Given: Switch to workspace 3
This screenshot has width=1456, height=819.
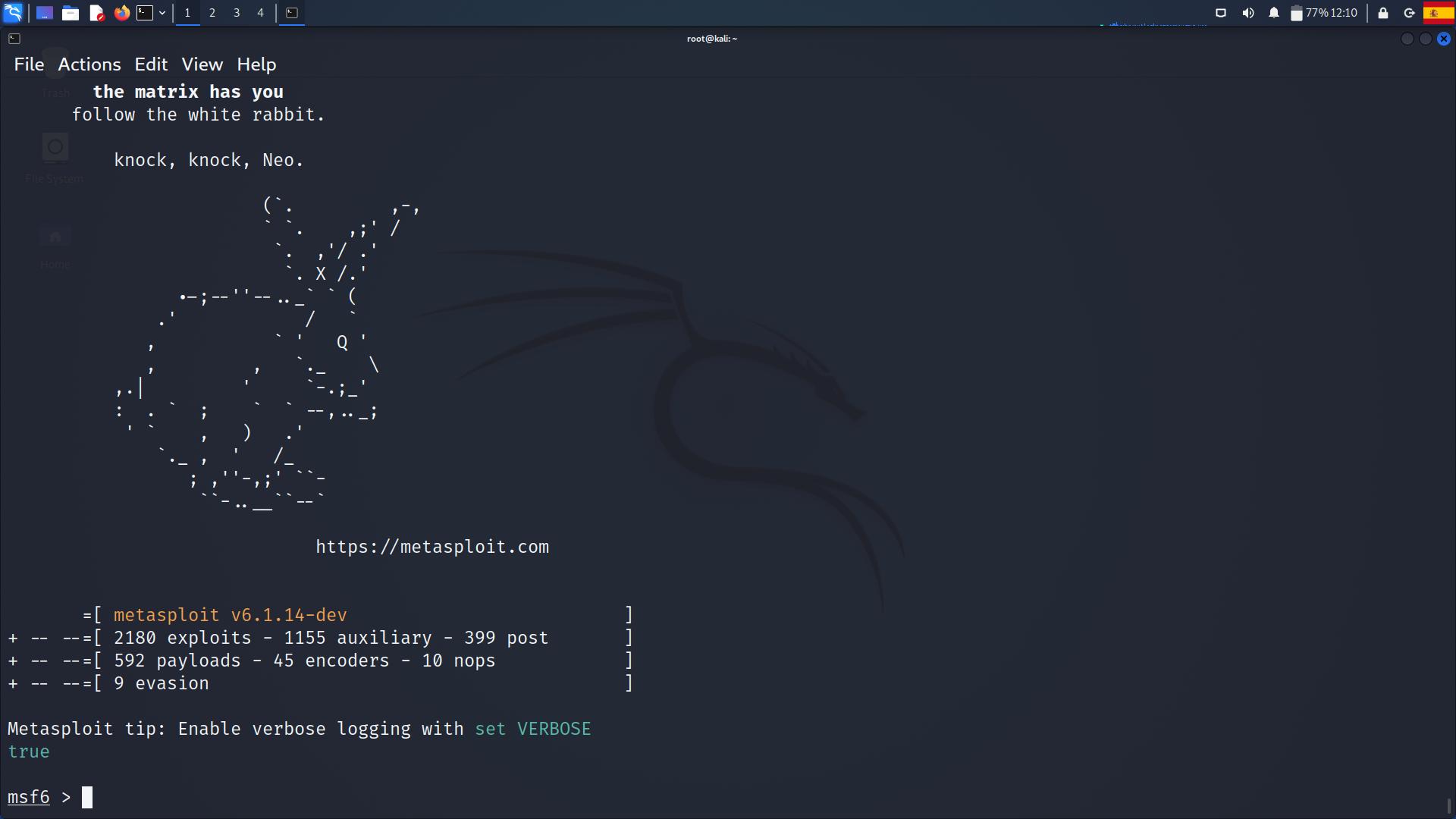Looking at the screenshot, I should [237, 13].
